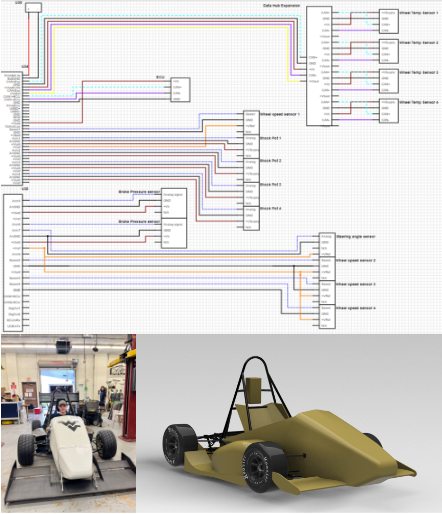Select the Wheel Temp Sensor 4 component
442x514 pixels.
point(389,111)
